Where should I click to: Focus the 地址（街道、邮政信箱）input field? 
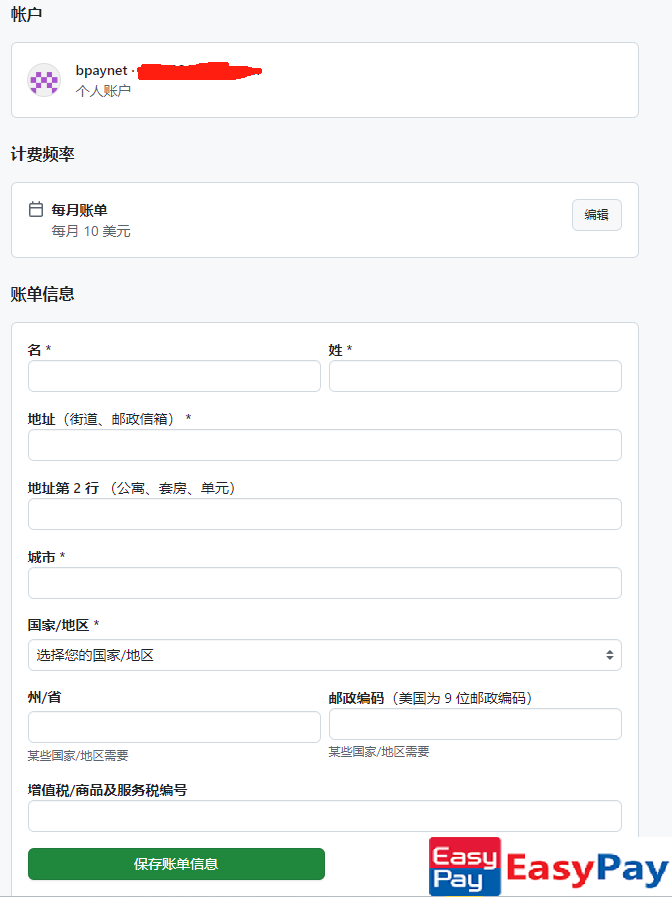click(325, 445)
